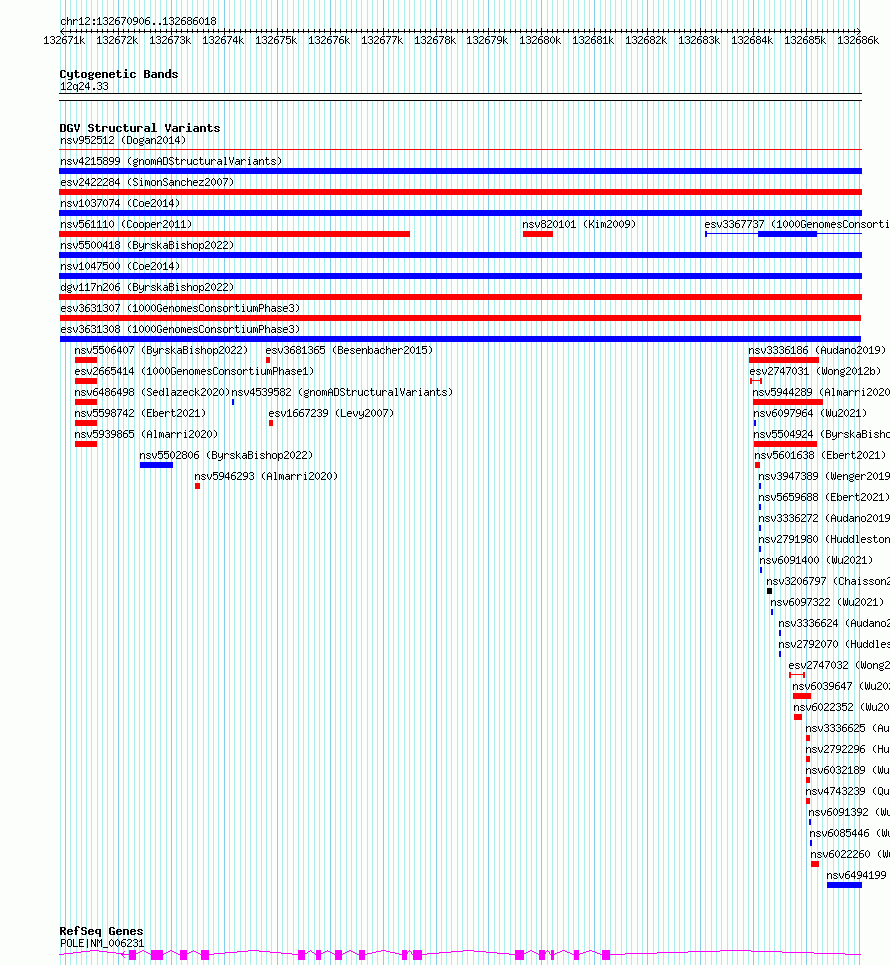890x965 pixels.
Task: Click nsv2791980 Huddleston variant label
Action: point(824,539)
